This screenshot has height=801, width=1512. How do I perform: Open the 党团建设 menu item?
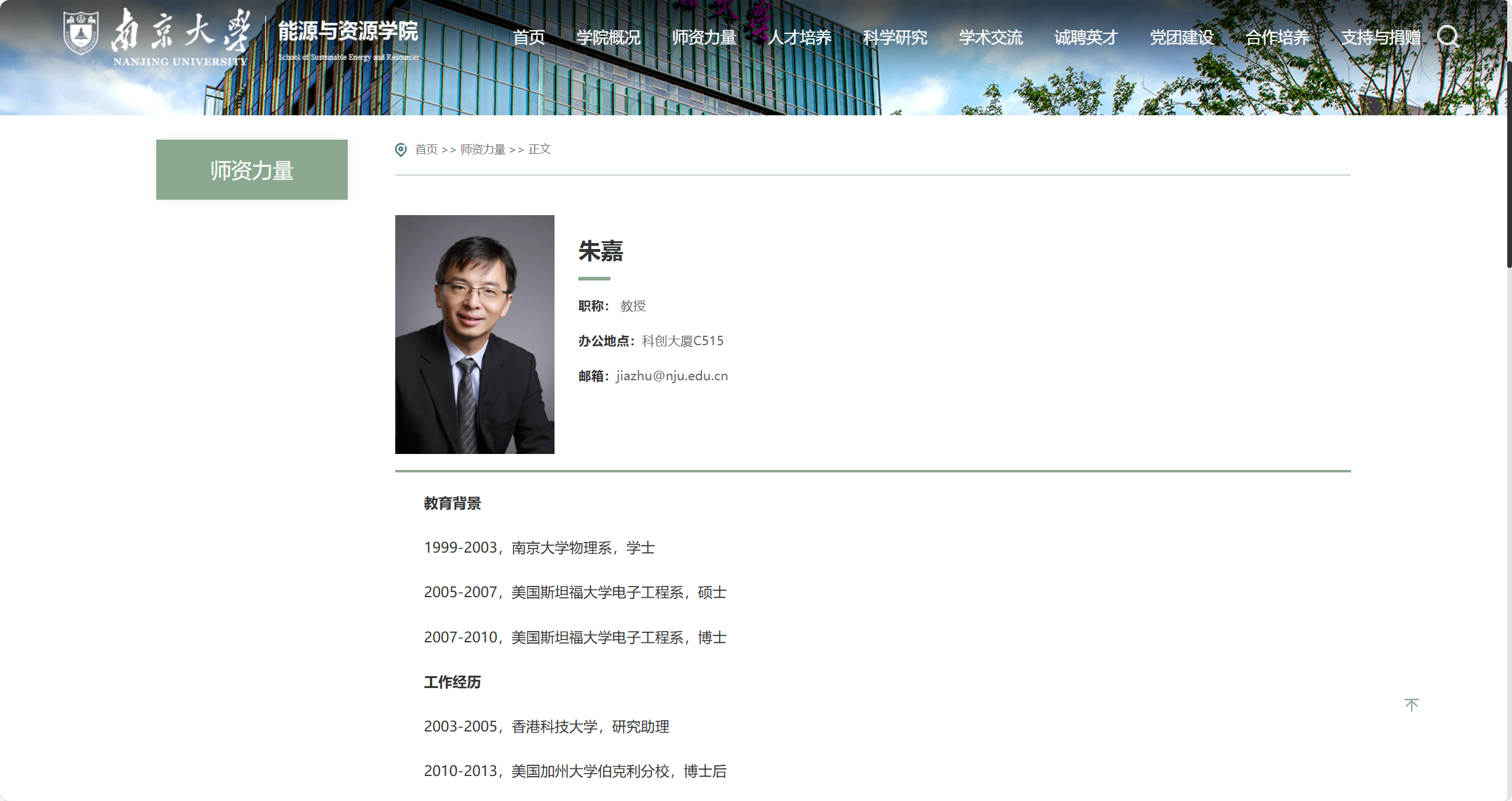[1182, 37]
